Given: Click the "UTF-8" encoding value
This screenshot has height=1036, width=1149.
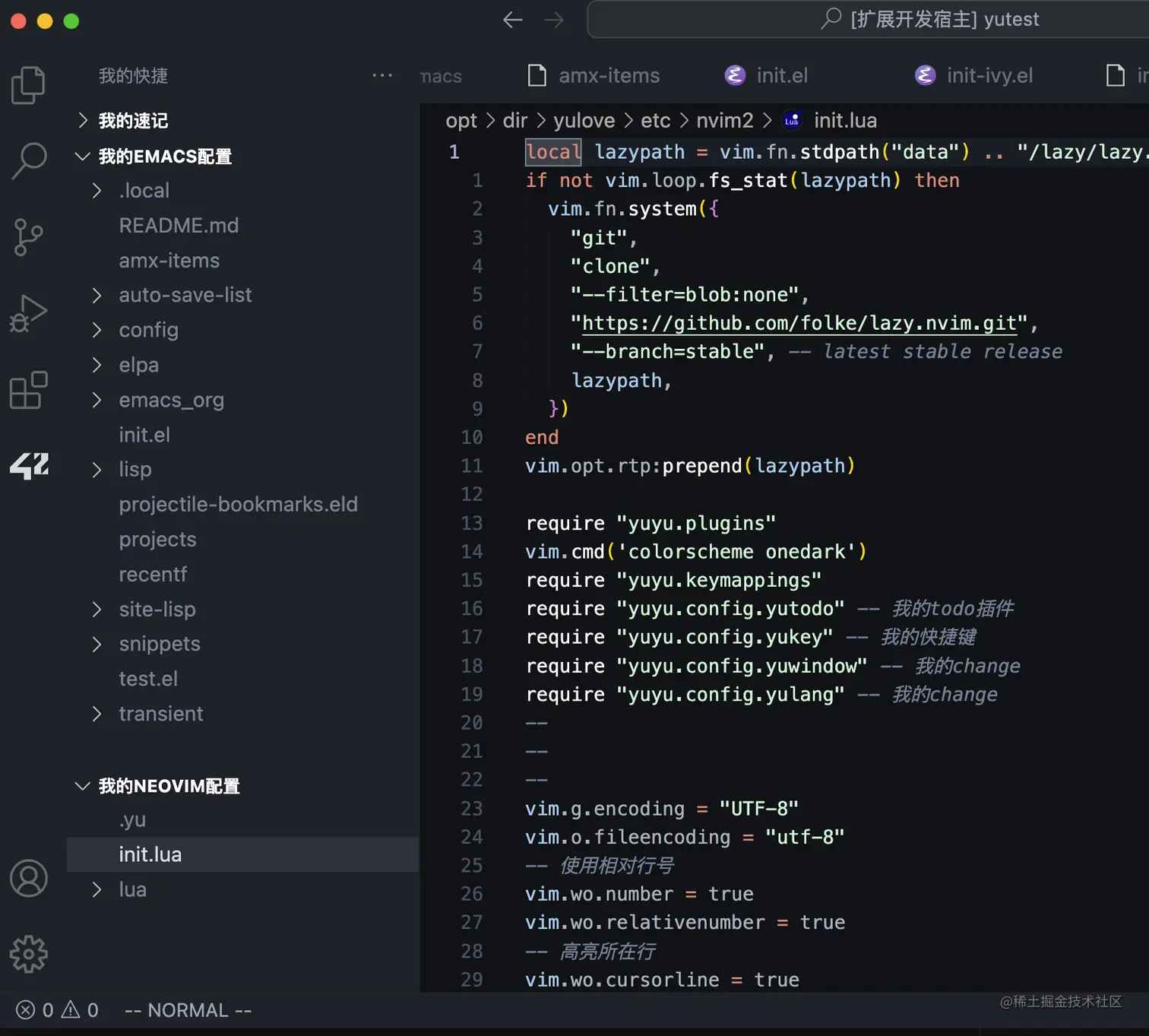Looking at the screenshot, I should 758,808.
